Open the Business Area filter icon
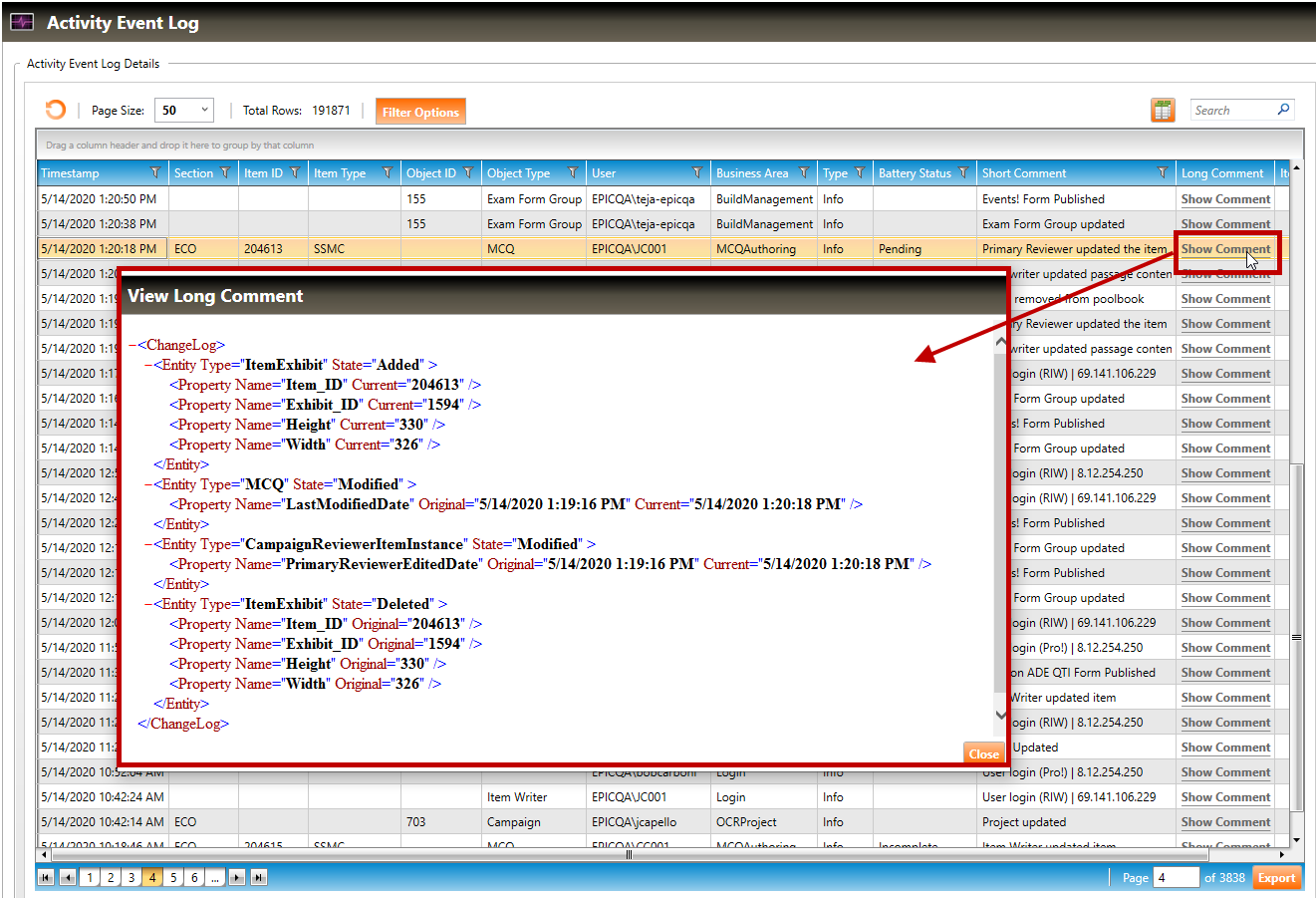Image resolution: width=1316 pixels, height=898 pixels. [x=804, y=173]
